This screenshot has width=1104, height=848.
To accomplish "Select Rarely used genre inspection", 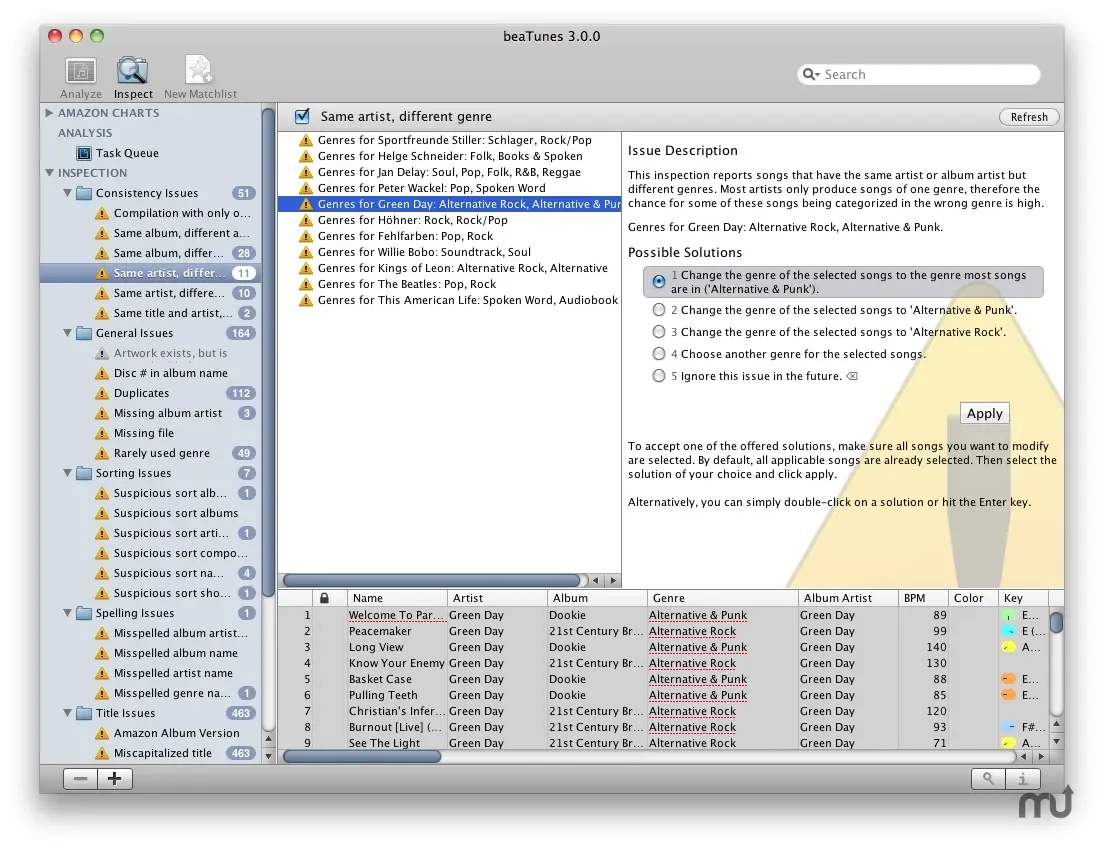I will (x=162, y=453).
